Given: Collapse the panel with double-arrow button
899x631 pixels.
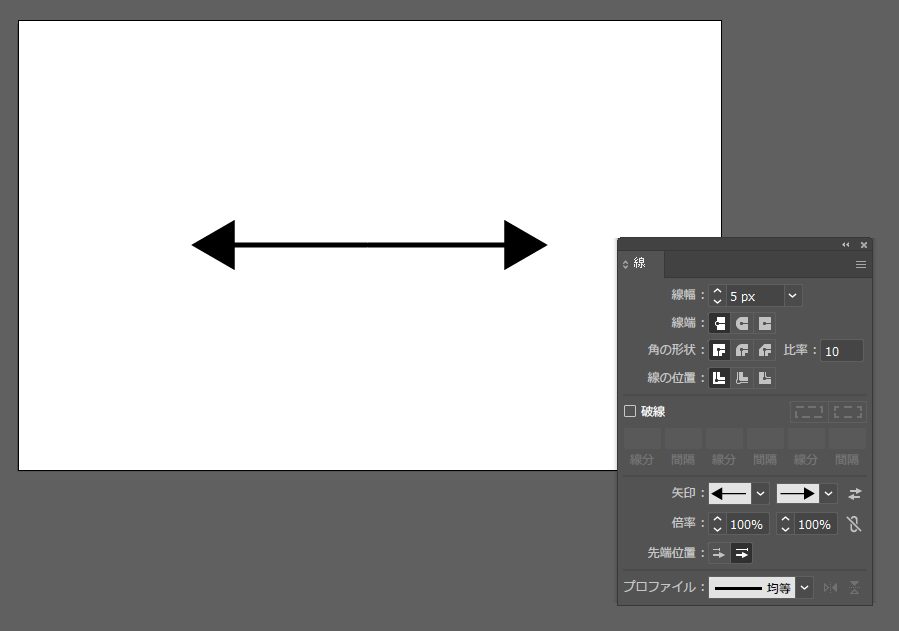Looking at the screenshot, I should pos(846,244).
